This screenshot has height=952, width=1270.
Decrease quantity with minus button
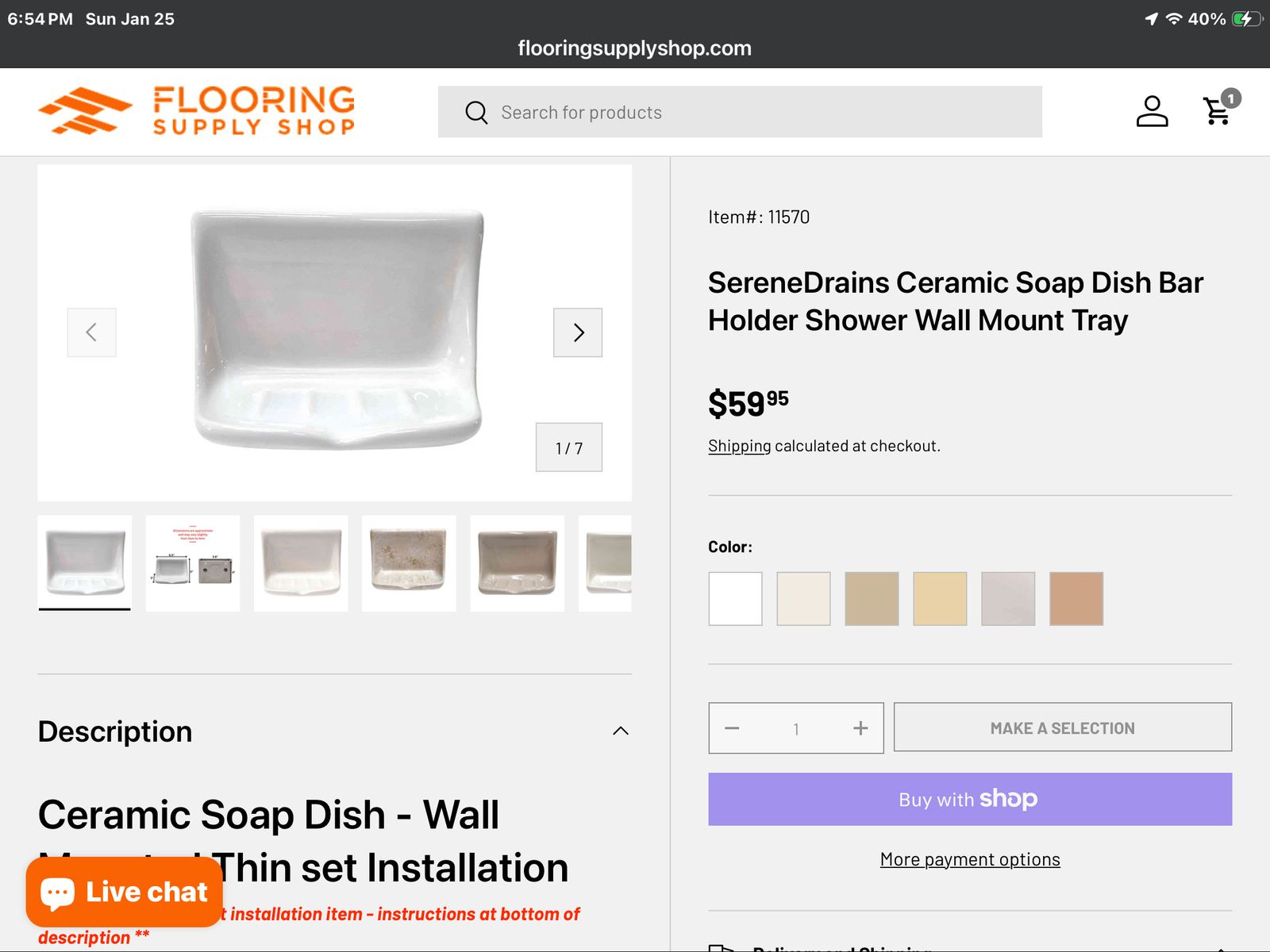point(732,728)
